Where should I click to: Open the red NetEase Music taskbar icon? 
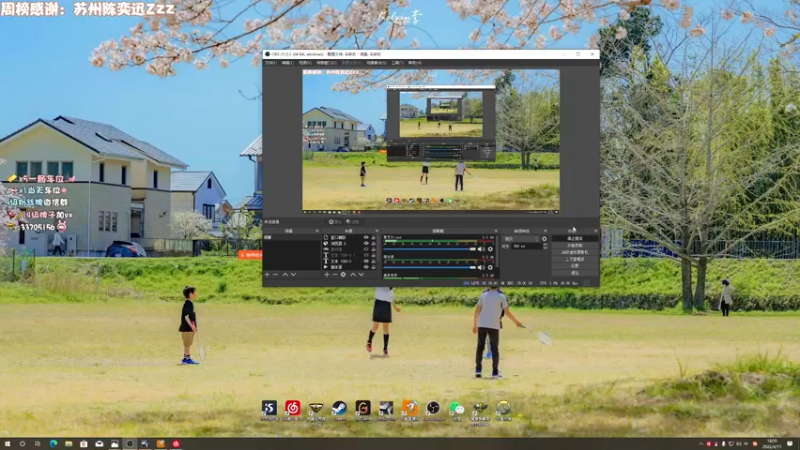pos(176,444)
